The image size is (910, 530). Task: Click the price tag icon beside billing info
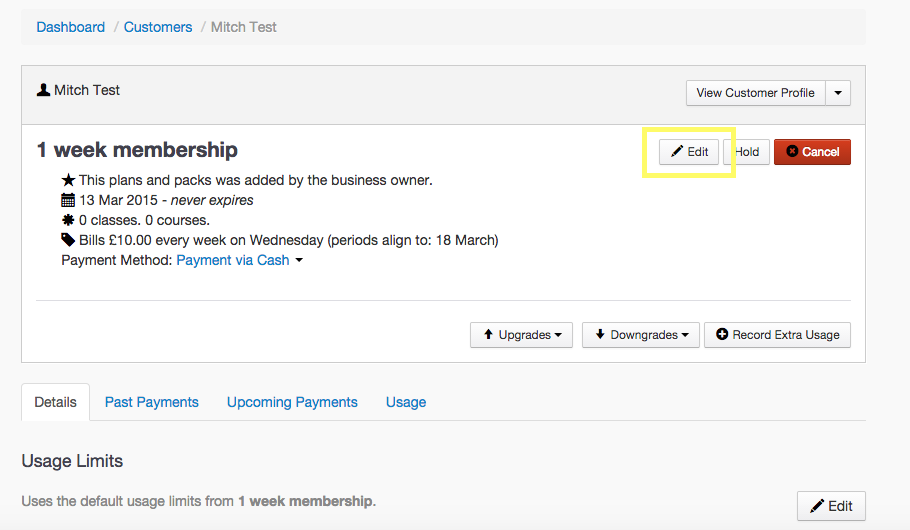(68, 240)
